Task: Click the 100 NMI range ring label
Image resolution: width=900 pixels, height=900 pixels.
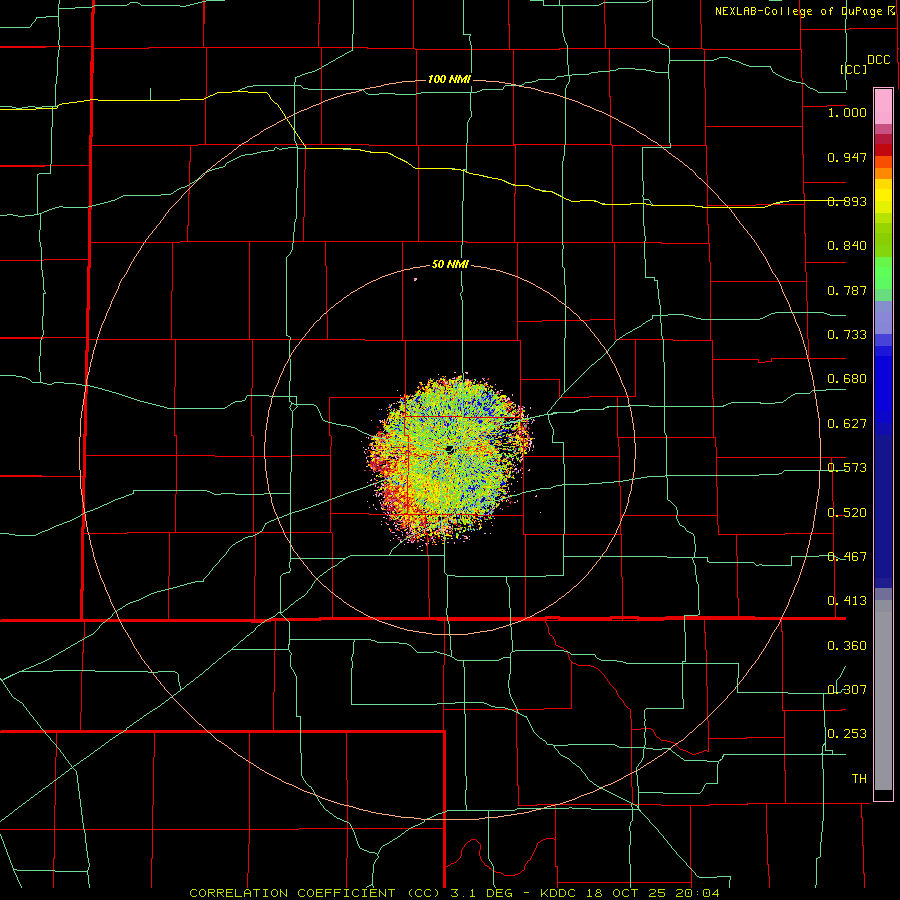Action: (x=449, y=79)
